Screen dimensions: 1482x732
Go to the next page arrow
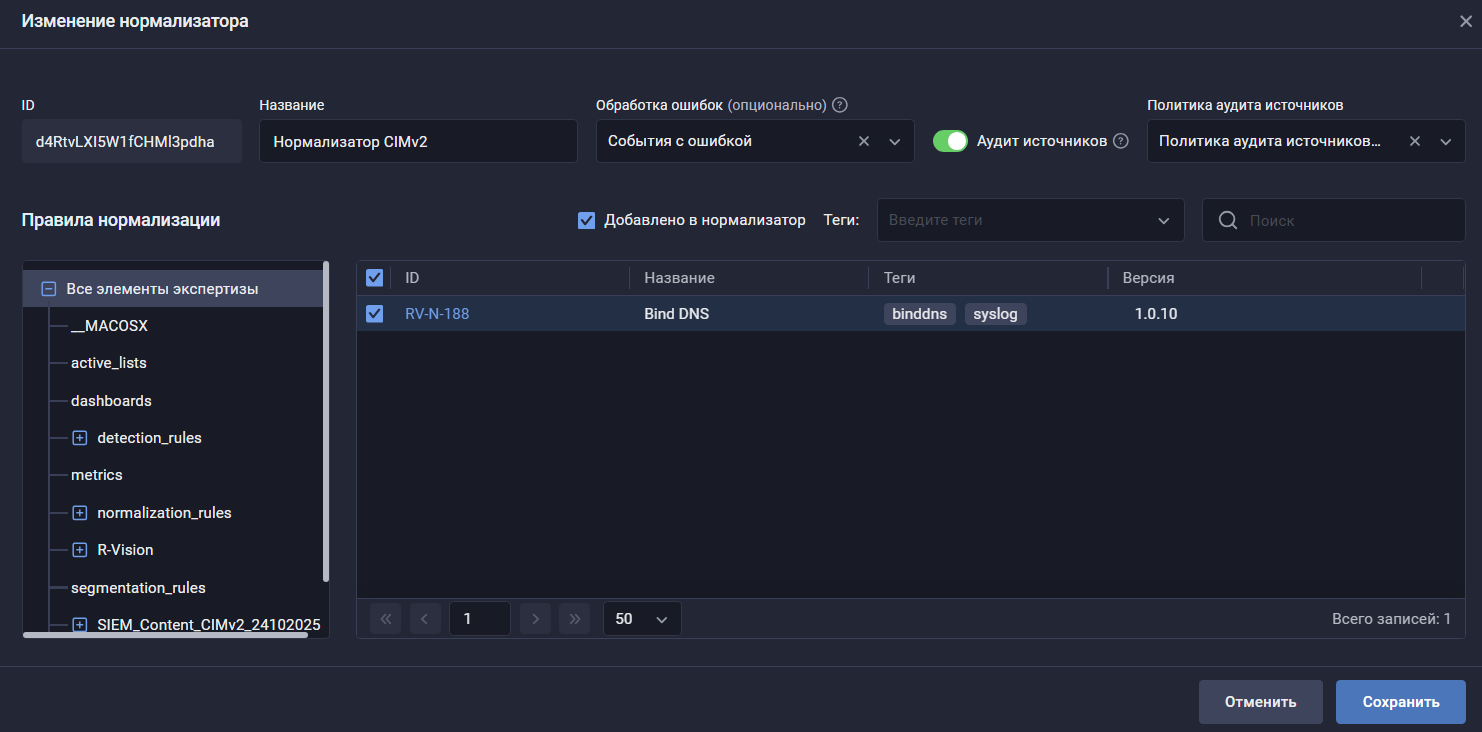coord(535,619)
